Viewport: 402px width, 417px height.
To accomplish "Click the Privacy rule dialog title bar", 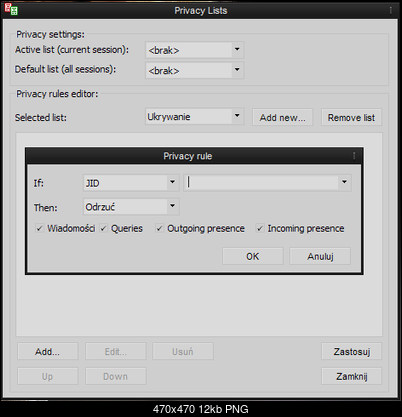I will [194, 156].
